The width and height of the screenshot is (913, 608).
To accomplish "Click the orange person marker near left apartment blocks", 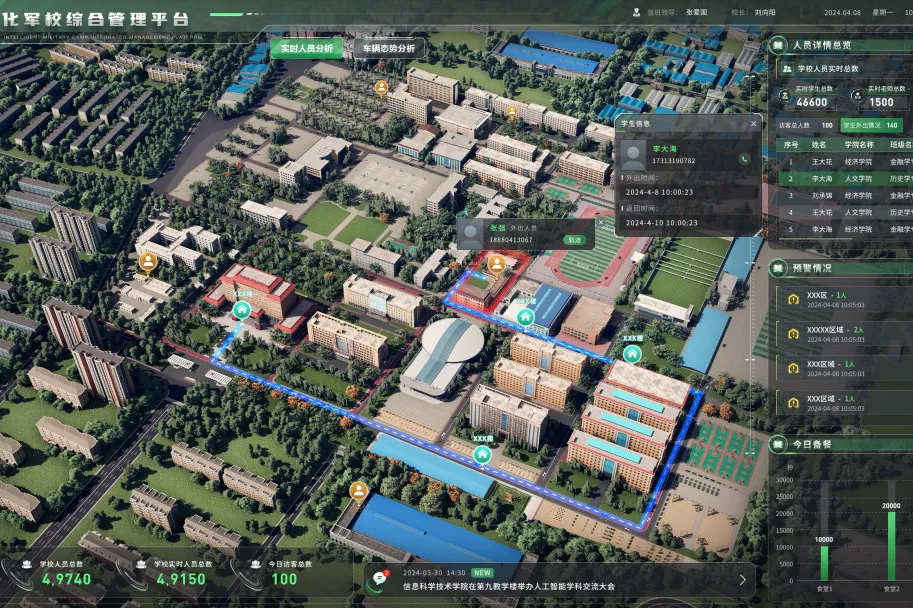I will (148, 262).
